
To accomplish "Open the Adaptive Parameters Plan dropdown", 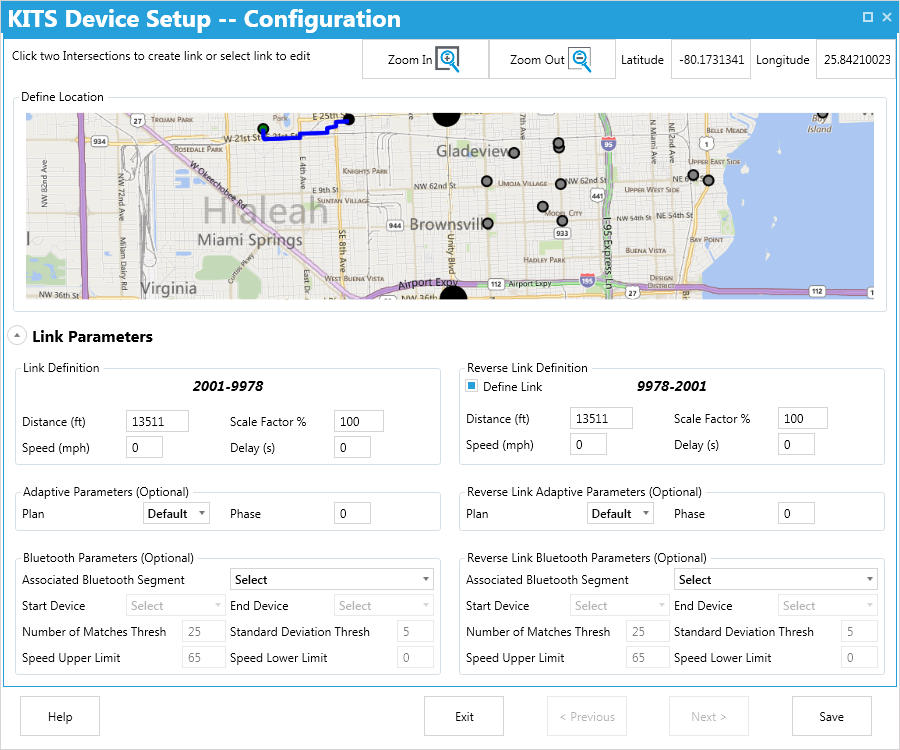I will (176, 513).
